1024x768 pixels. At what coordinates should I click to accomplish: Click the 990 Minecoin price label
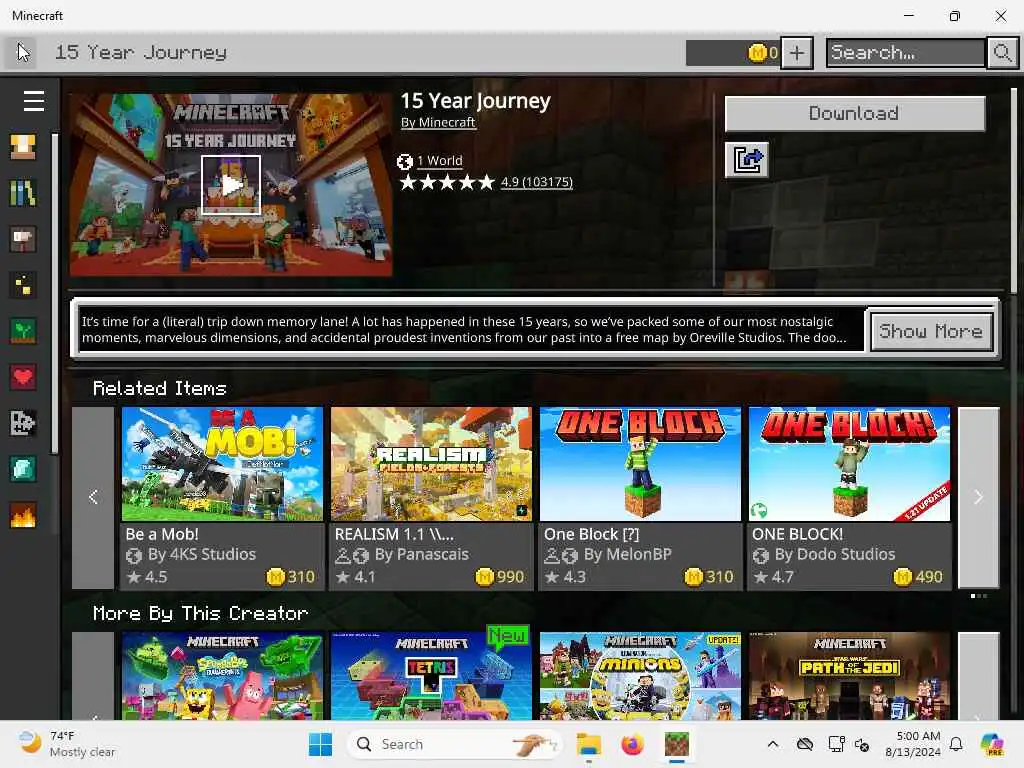point(500,577)
